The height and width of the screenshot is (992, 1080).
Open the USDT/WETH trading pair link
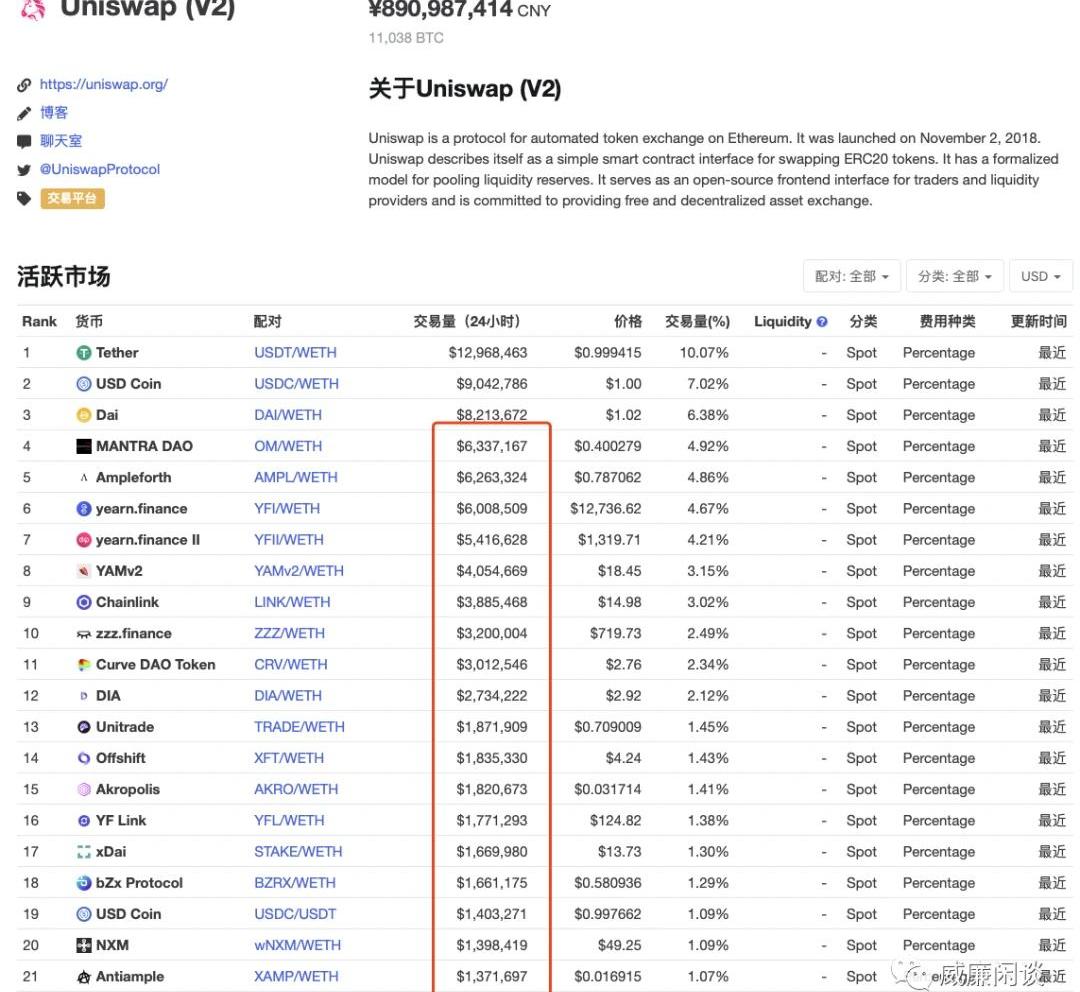click(x=295, y=353)
